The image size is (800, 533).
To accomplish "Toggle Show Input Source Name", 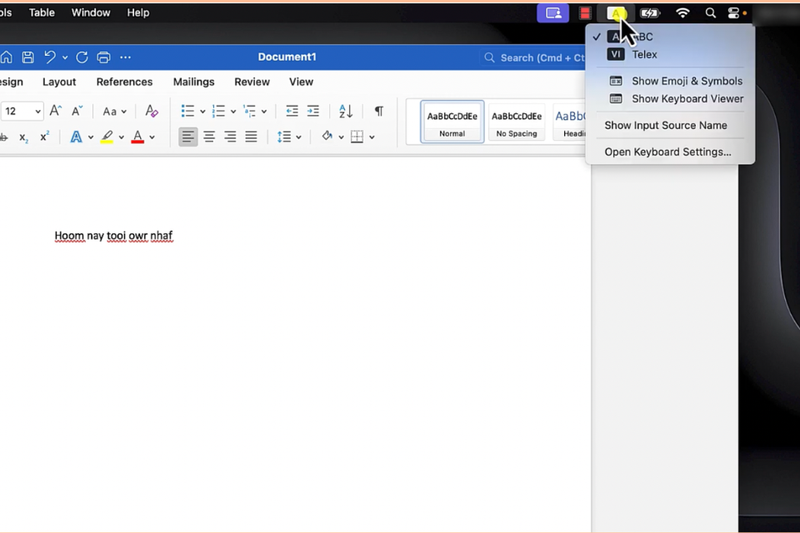I will pyautogui.click(x=670, y=125).
